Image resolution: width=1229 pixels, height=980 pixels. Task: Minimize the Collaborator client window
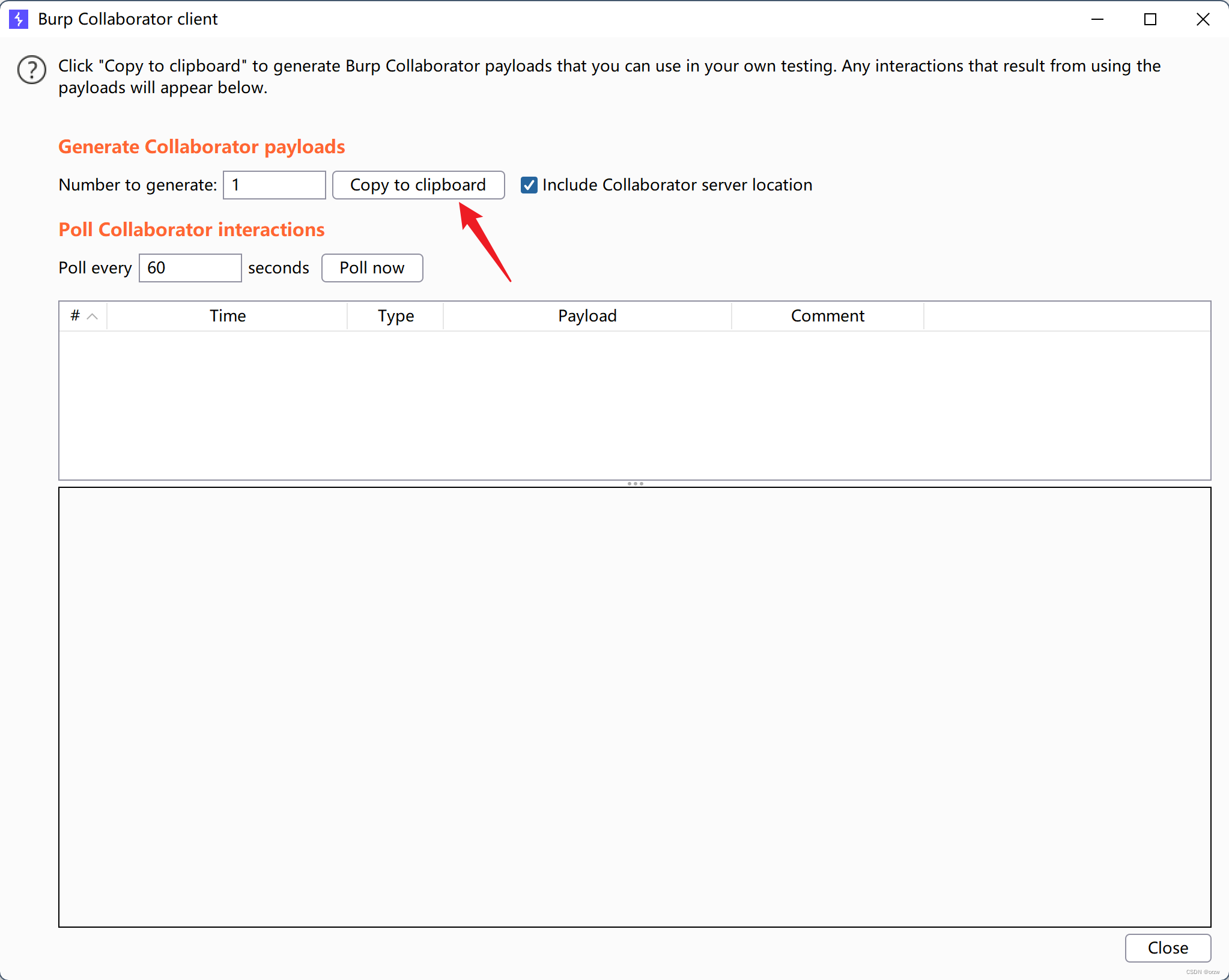pos(1097,19)
